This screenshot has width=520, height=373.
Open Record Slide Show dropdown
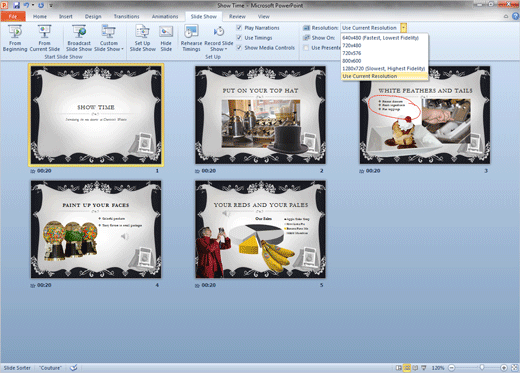pos(219,38)
